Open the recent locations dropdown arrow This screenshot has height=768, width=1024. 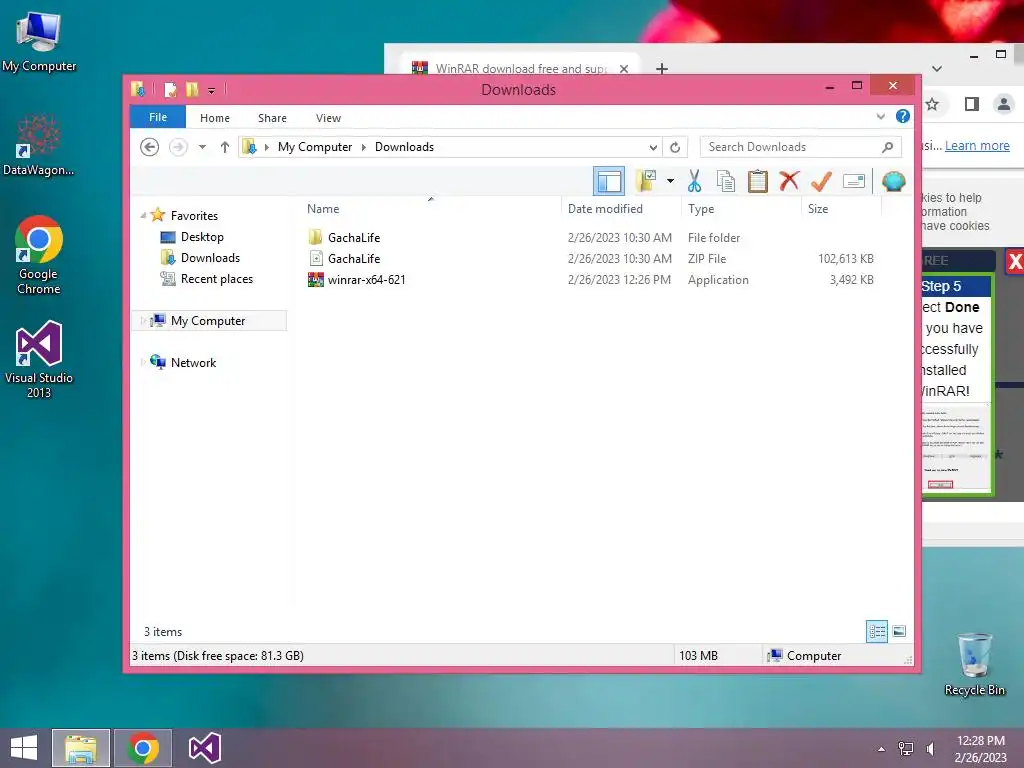pos(202,147)
